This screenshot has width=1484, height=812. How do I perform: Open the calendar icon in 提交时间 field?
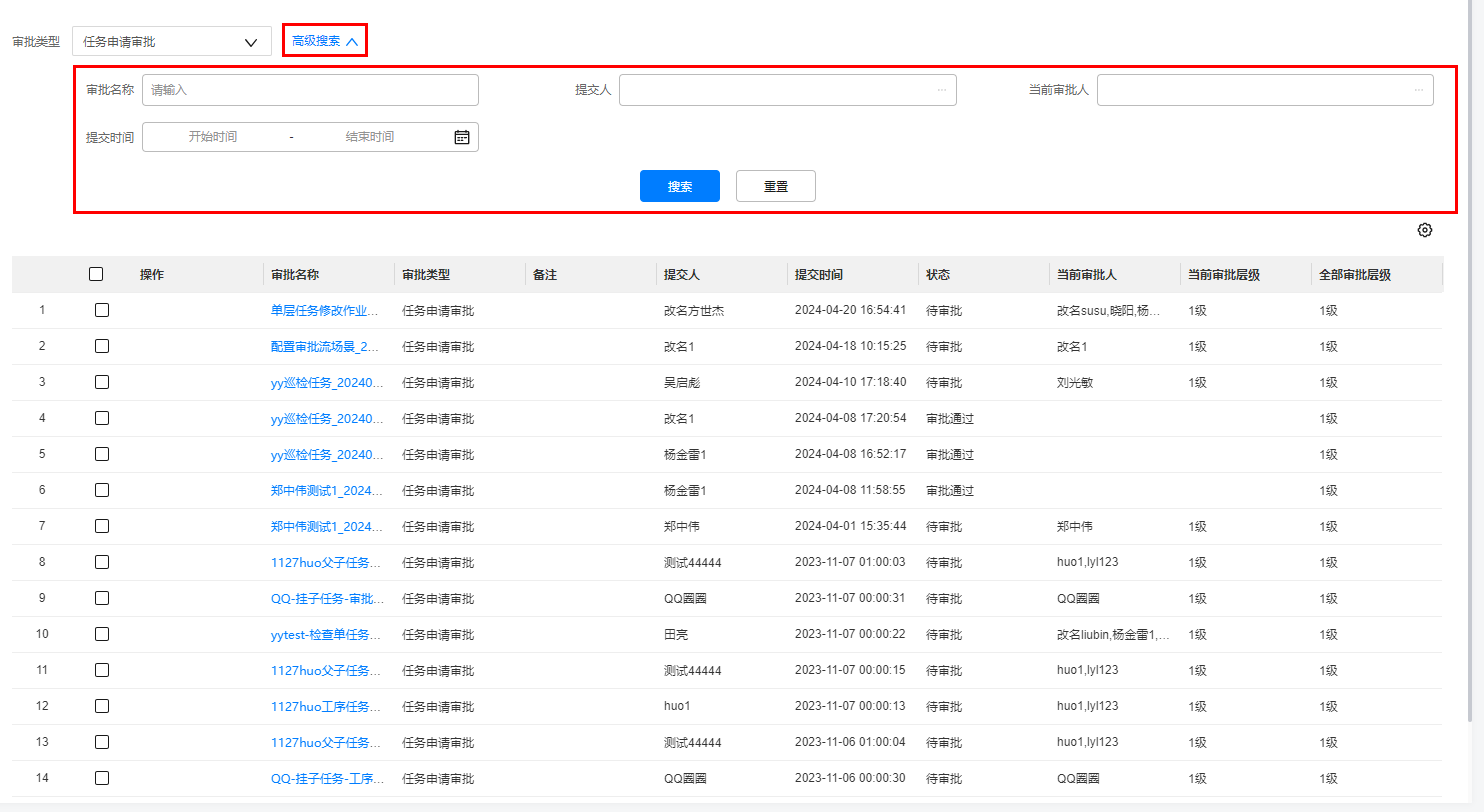click(462, 137)
